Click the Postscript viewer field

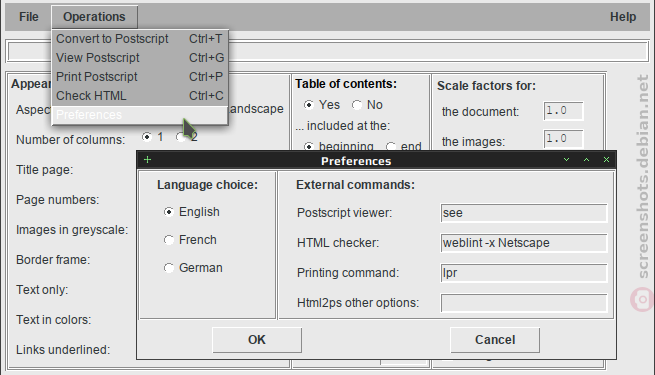point(523,213)
